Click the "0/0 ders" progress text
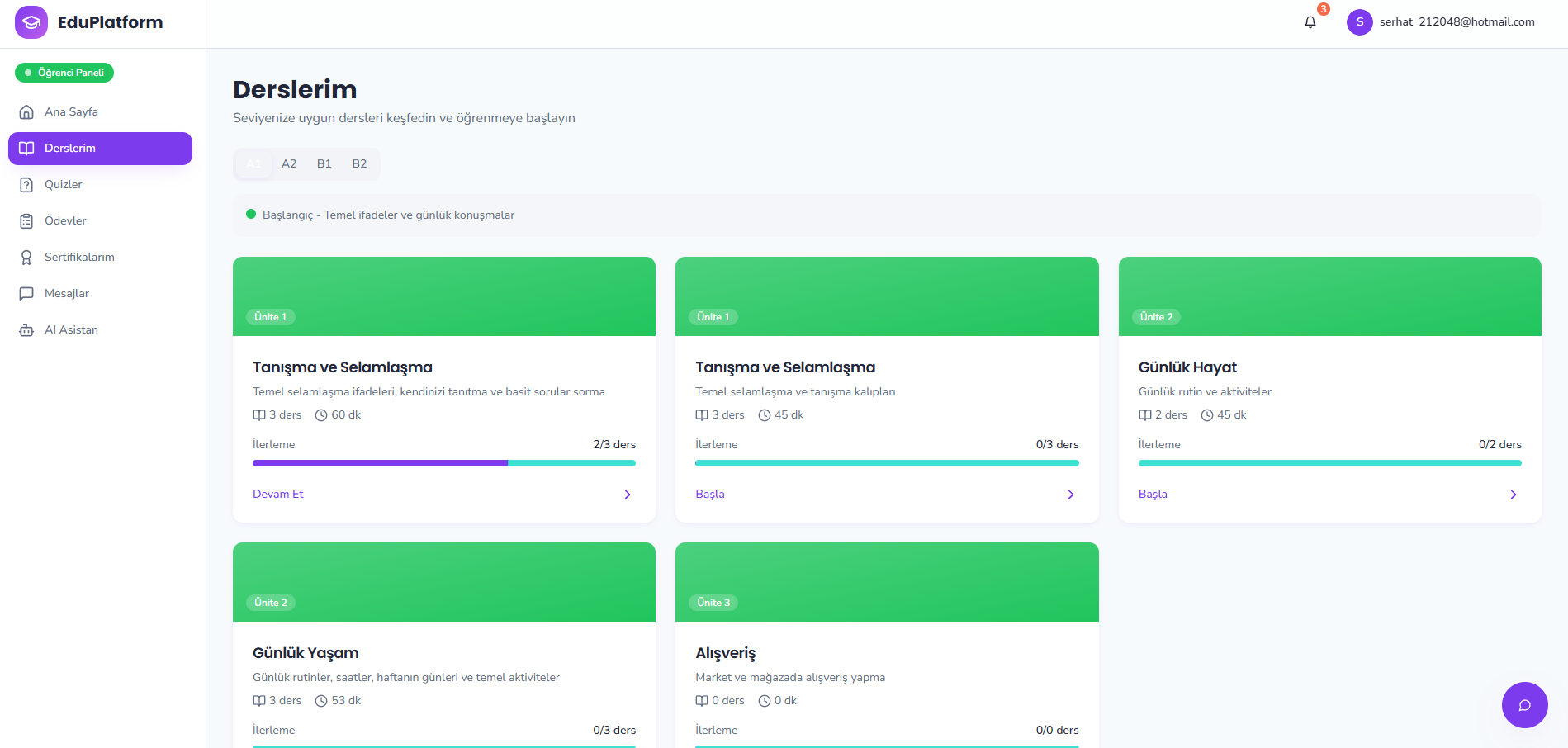This screenshot has height=748, width=1568. pos(1057,730)
